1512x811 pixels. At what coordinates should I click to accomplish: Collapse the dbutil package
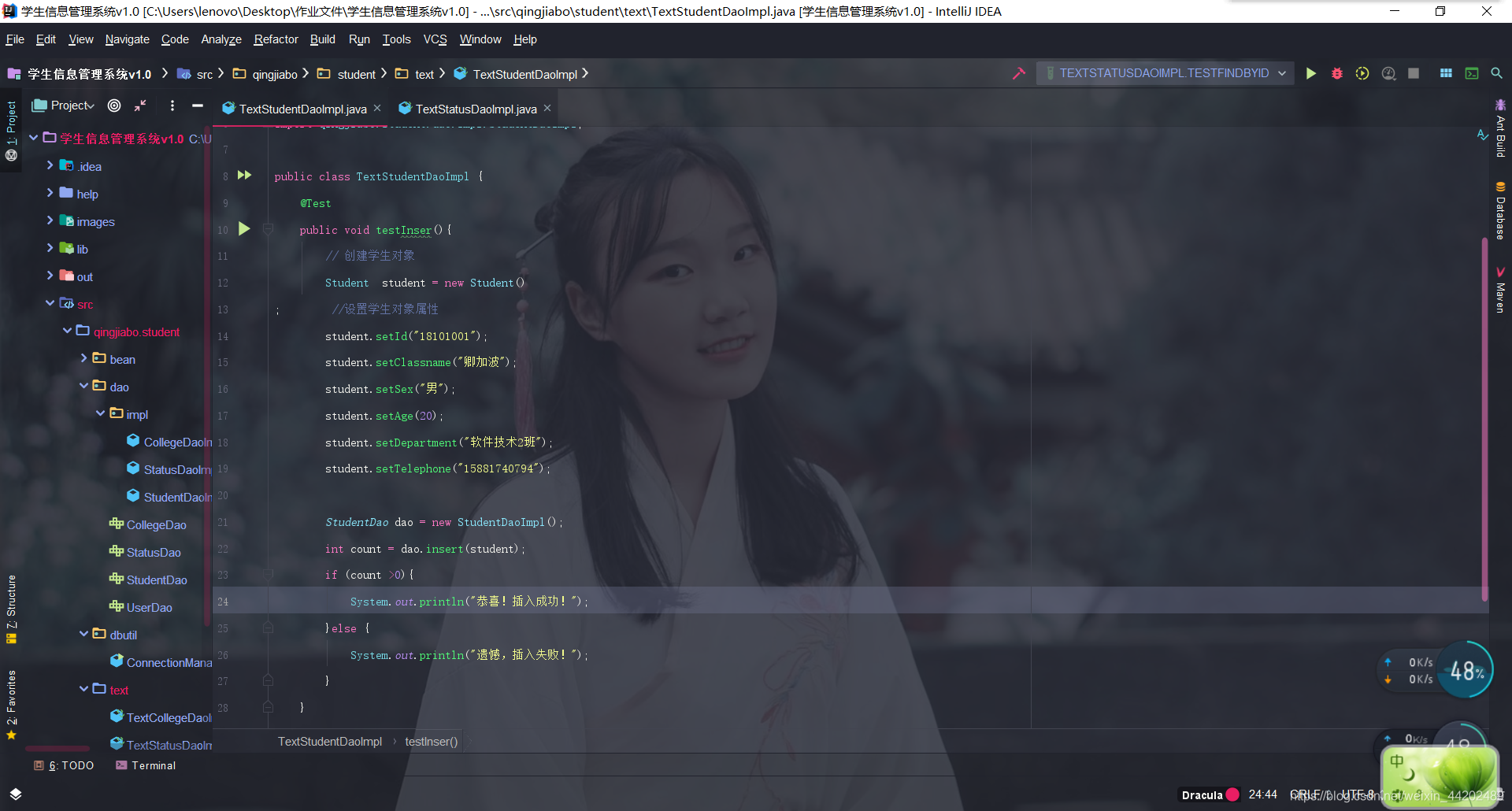tap(83, 634)
